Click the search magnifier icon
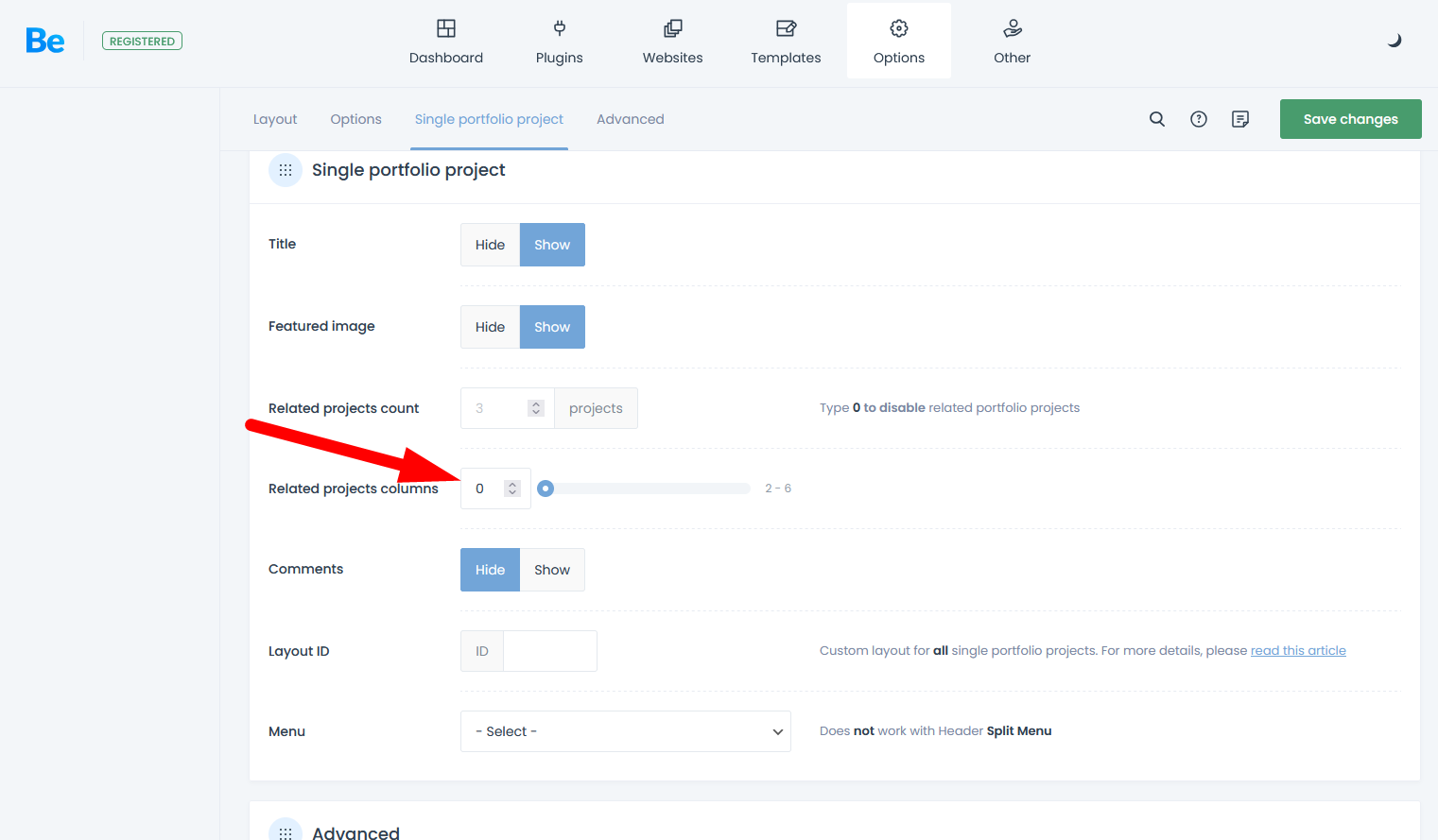The image size is (1438, 840). (1156, 119)
